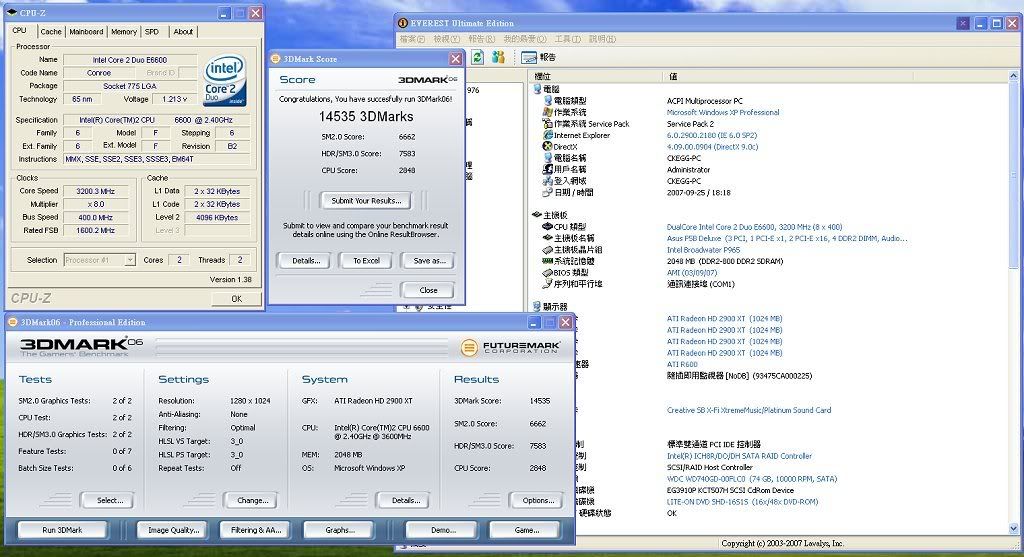Click the EVEREST scrollbar down arrow
This screenshot has width=1024, height=557.
[1013, 529]
